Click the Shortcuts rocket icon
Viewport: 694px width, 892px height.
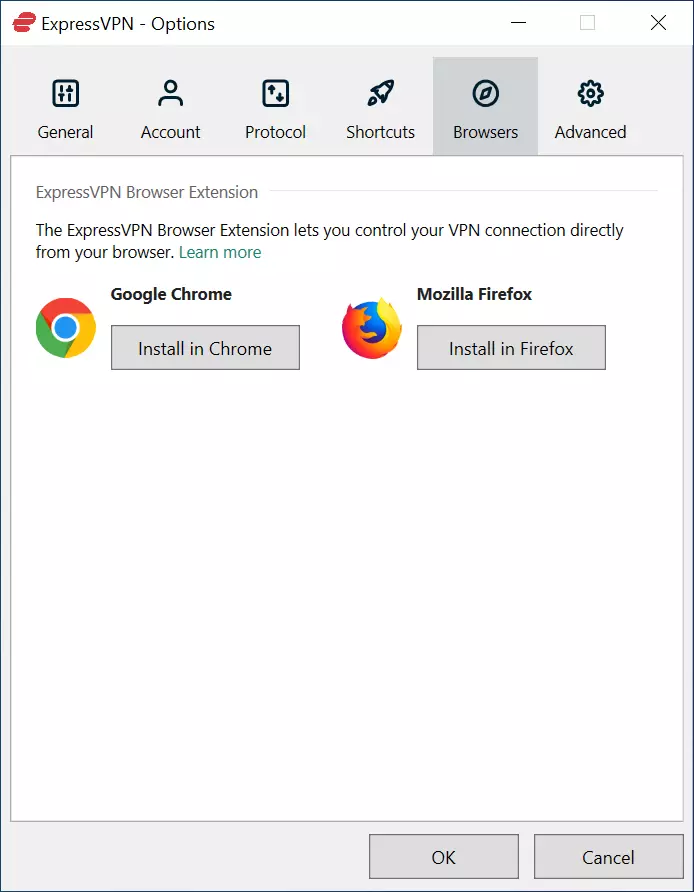[380, 94]
